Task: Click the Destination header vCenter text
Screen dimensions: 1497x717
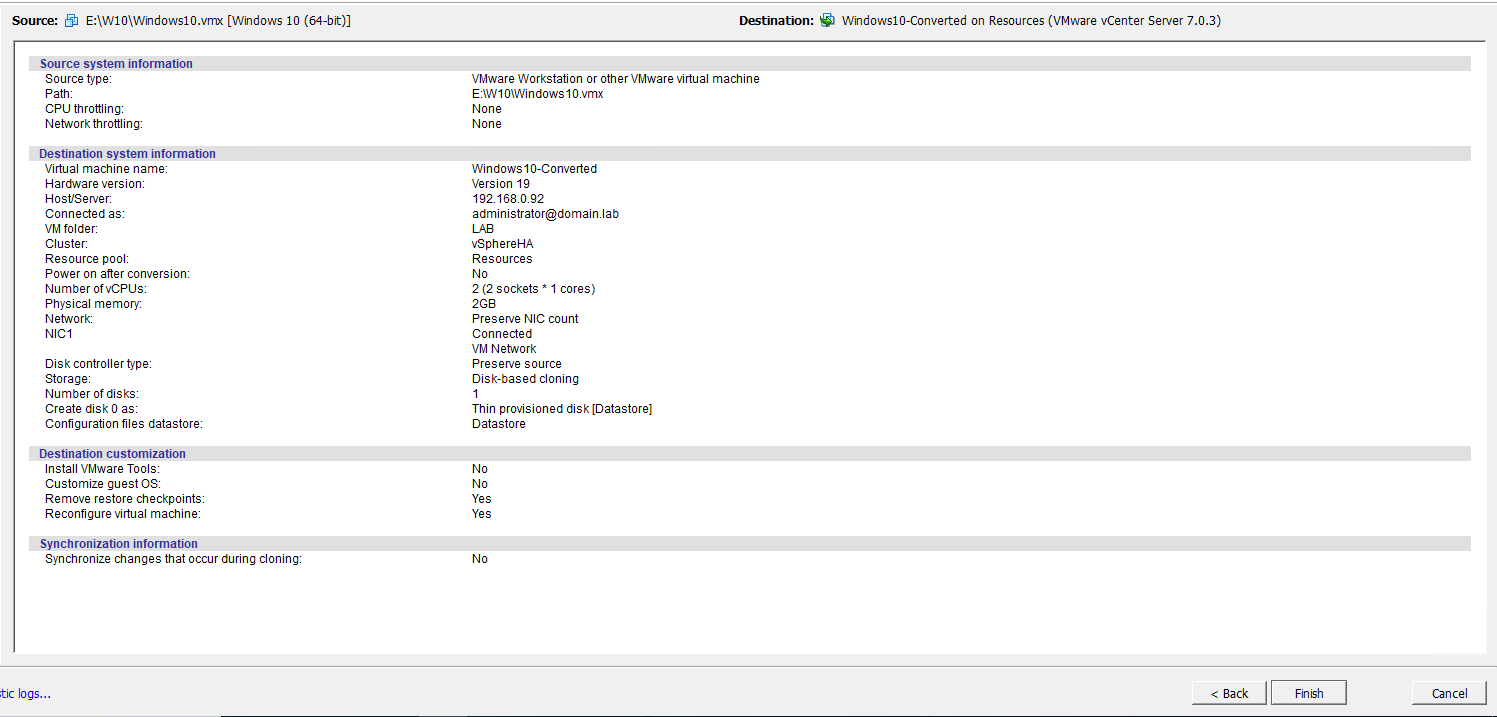Action: 1031,20
